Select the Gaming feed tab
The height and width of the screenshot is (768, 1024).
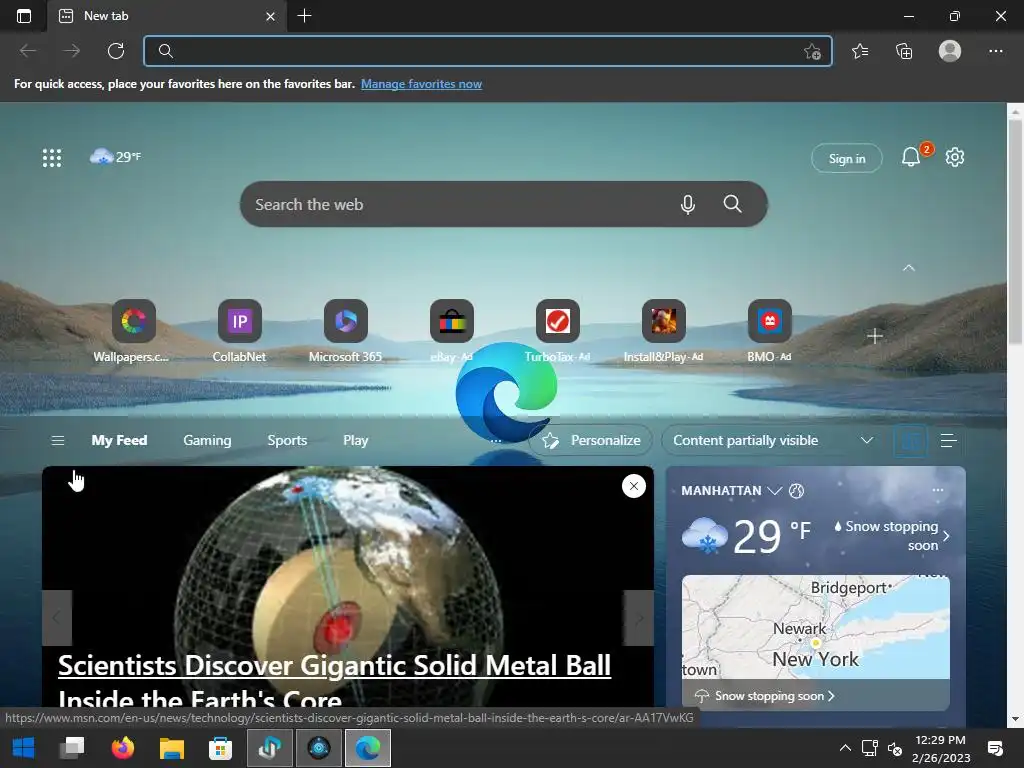pyautogui.click(x=207, y=440)
